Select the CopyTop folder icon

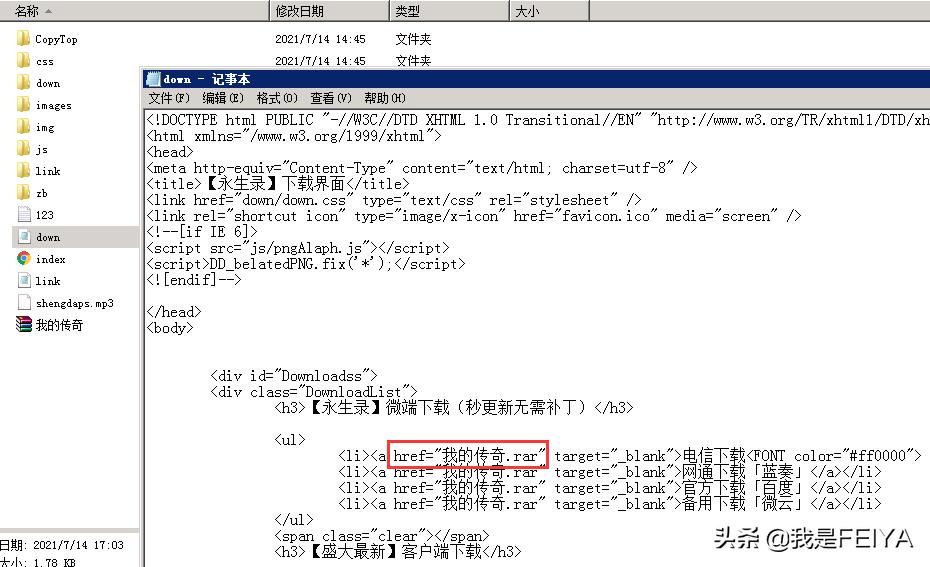(24, 39)
